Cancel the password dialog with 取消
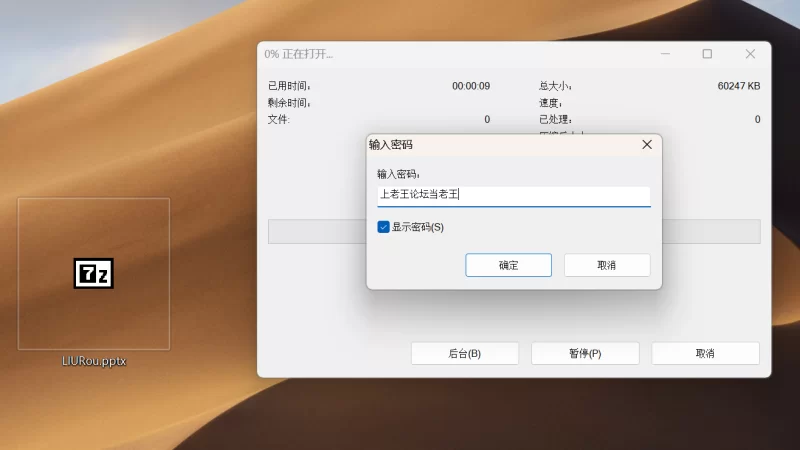This screenshot has height=450, width=800. coord(606,265)
